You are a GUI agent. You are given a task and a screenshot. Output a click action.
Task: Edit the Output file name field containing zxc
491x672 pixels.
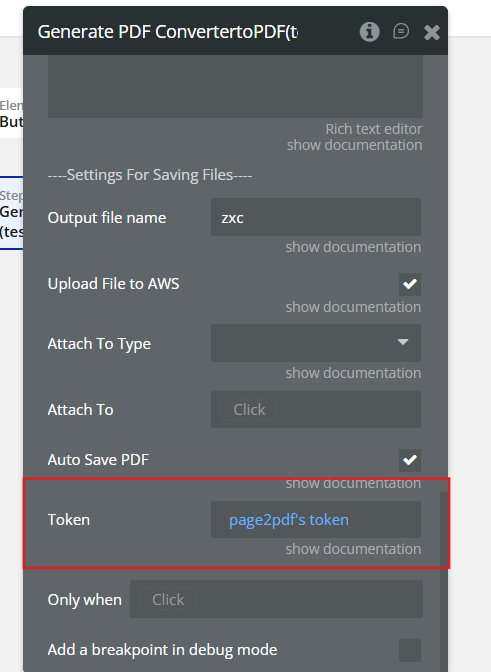tap(316, 217)
